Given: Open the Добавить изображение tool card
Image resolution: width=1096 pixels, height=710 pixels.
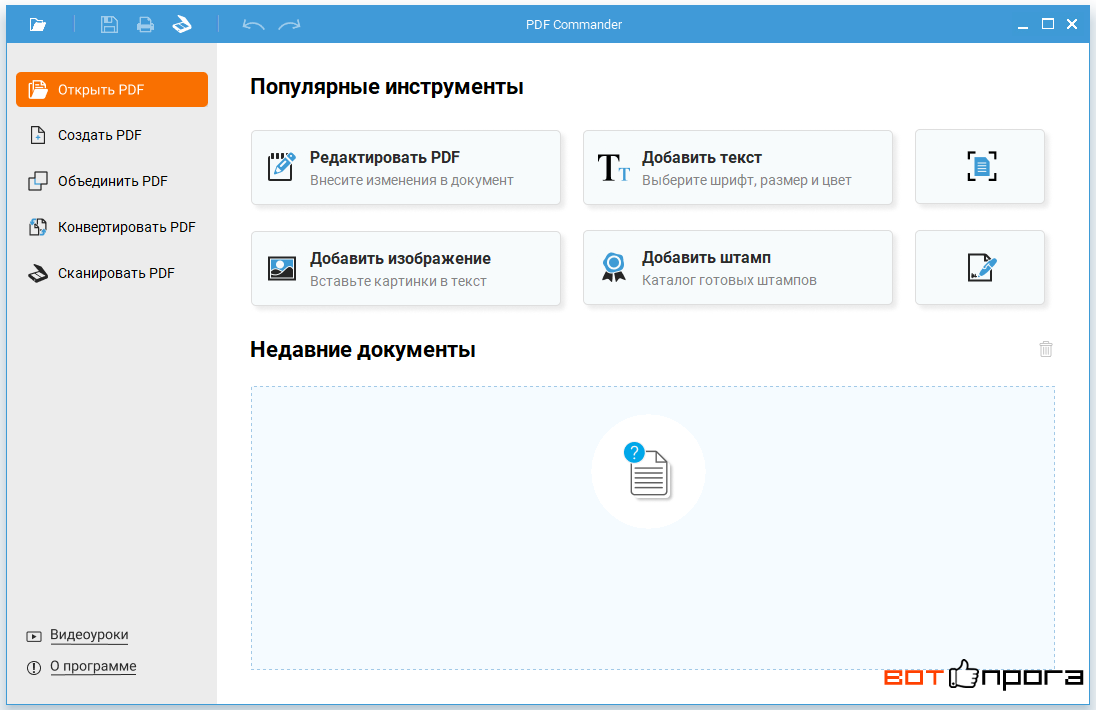Looking at the screenshot, I should click(x=406, y=268).
